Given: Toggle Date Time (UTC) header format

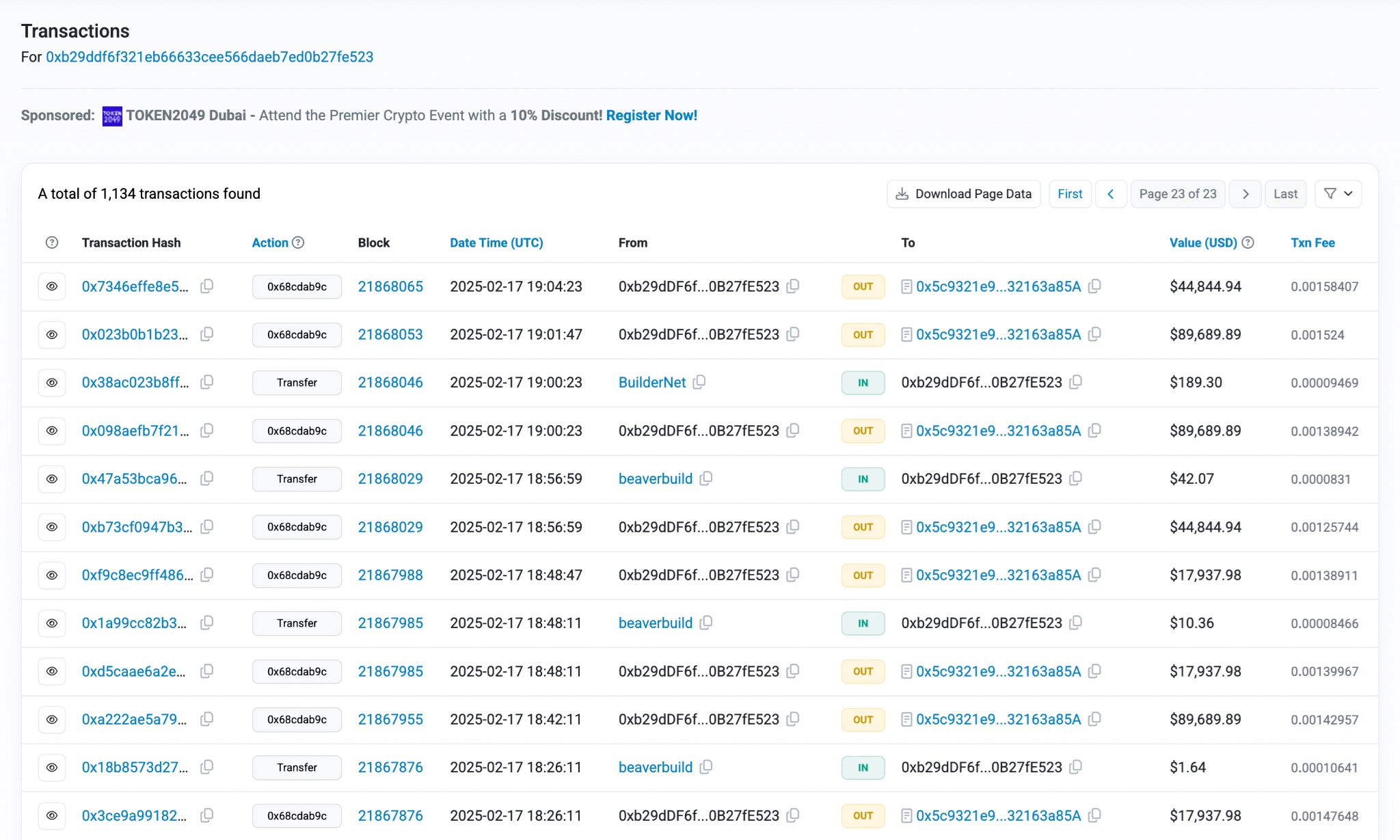Looking at the screenshot, I should [496, 243].
